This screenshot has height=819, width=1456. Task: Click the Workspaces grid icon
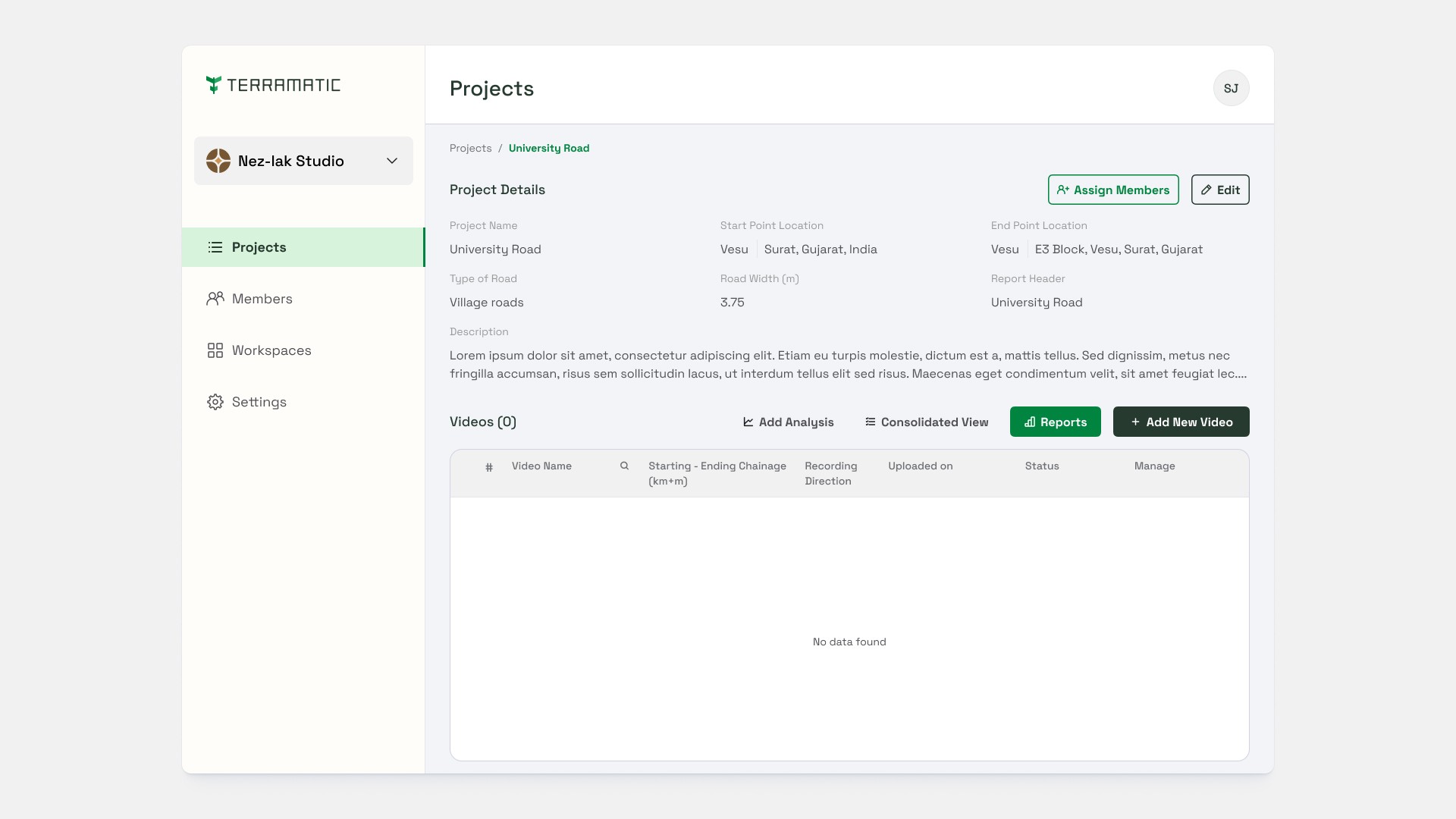click(215, 350)
